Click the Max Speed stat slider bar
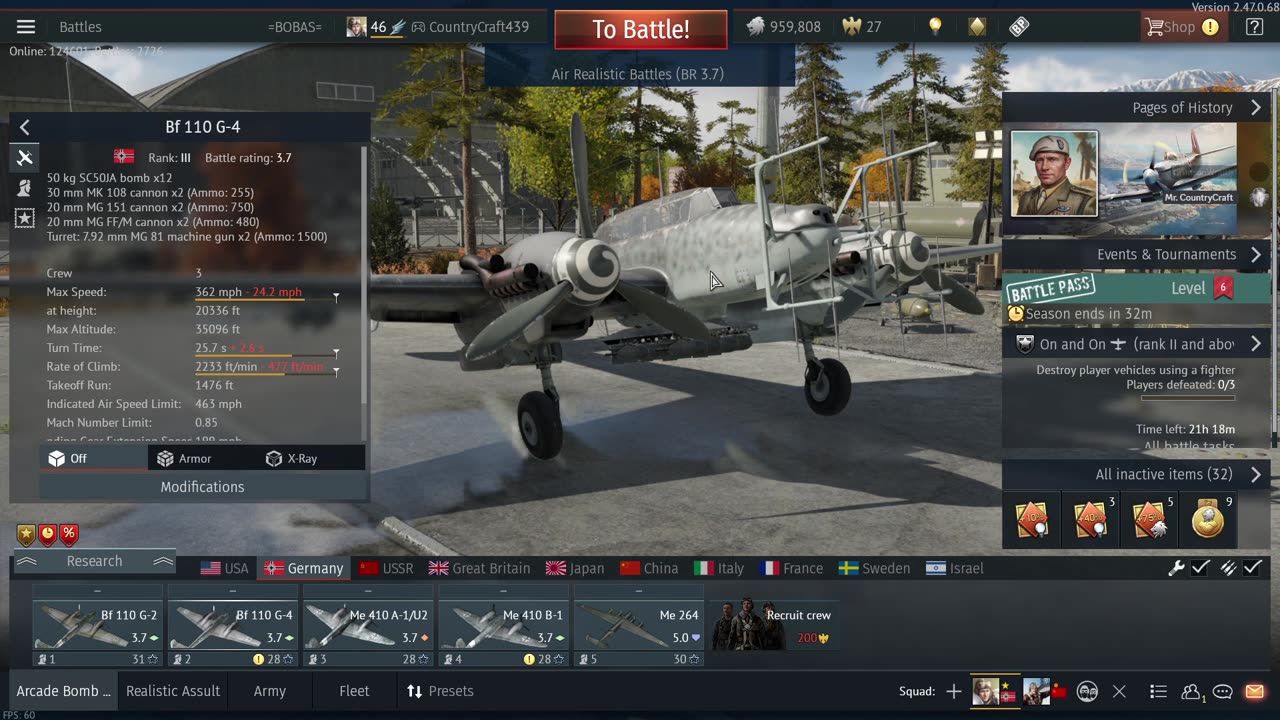Viewport: 1280px width, 720px height. pyautogui.click(x=267, y=299)
